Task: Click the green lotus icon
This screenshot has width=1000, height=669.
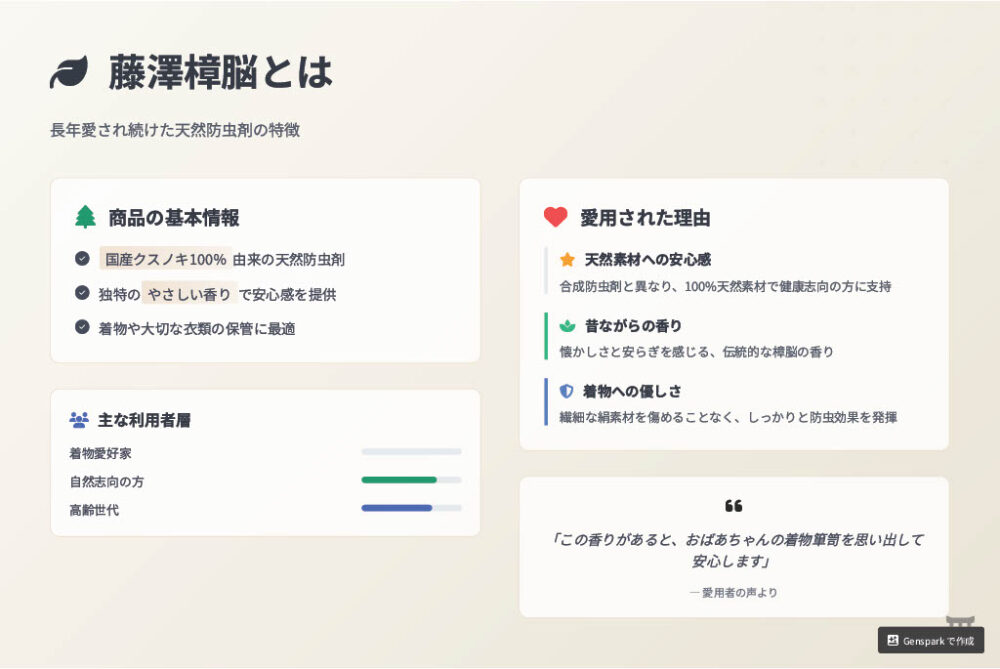Action: 567,326
